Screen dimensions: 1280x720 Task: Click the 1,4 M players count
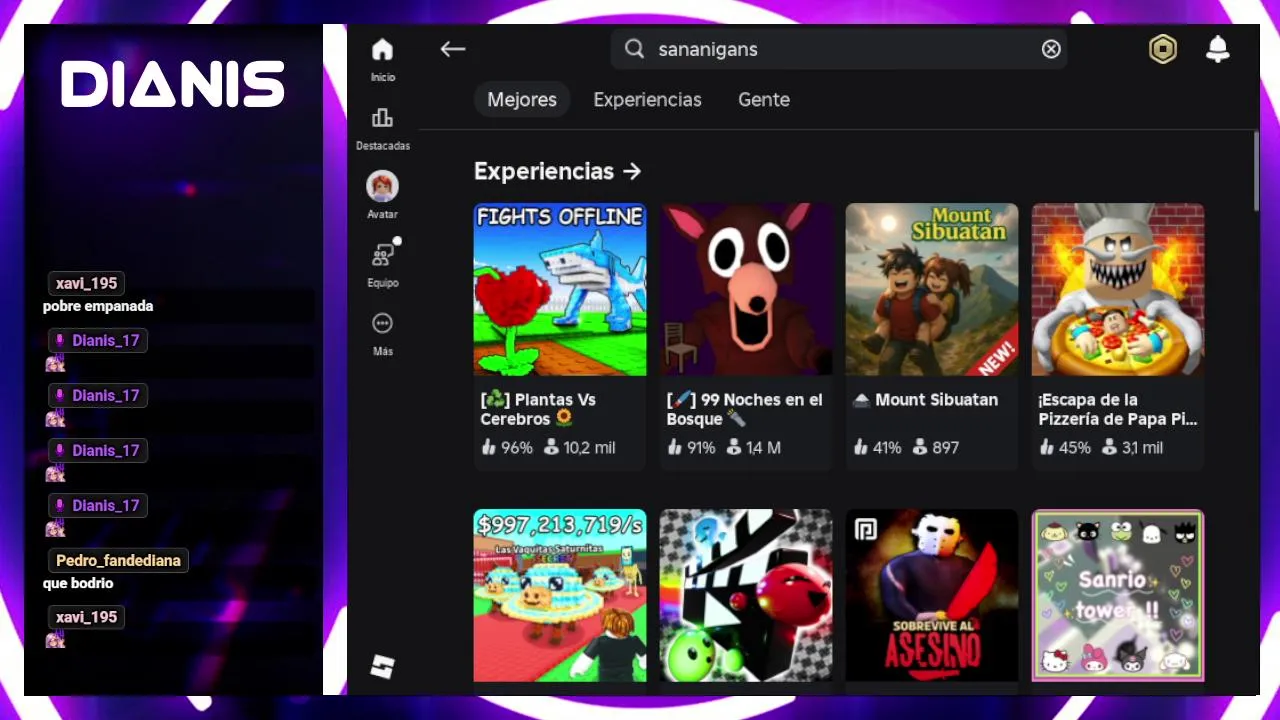pos(754,448)
